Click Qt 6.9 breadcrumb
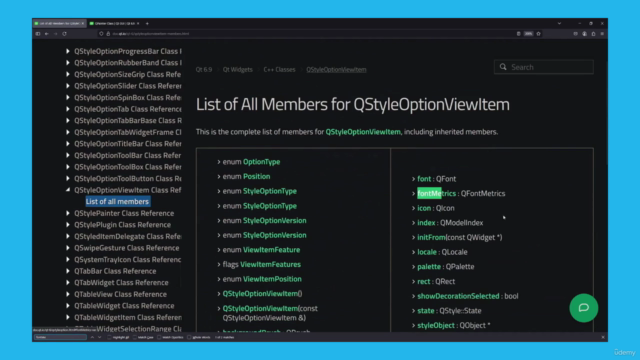This screenshot has width=640, height=360. pyautogui.click(x=204, y=69)
